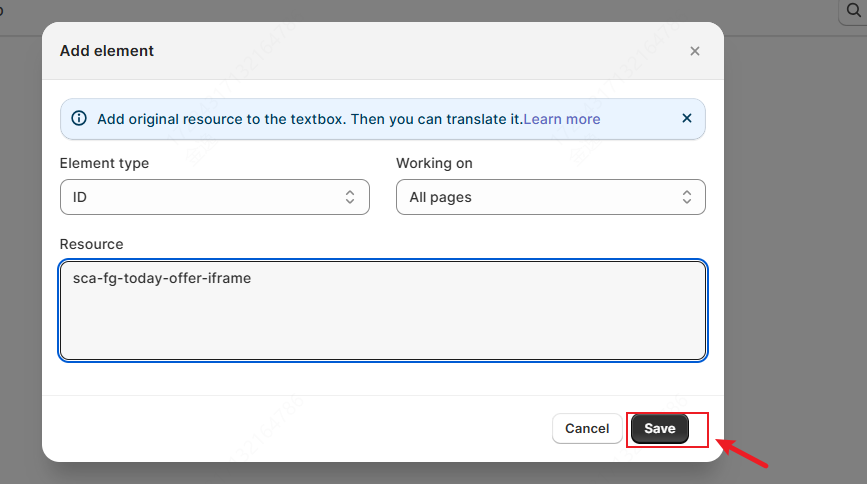This screenshot has width=867, height=484.
Task: Click the Resource field label
Action: point(91,244)
